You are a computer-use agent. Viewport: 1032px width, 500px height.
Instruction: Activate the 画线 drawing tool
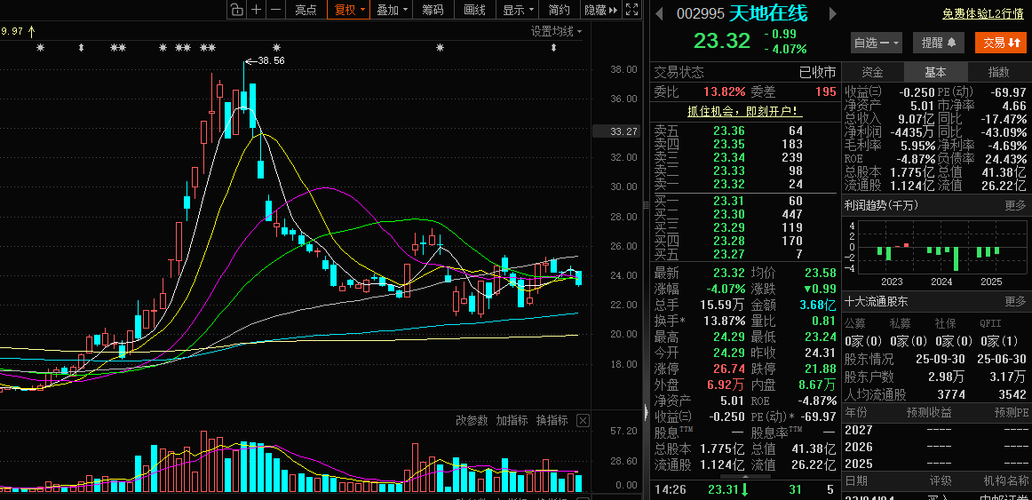point(475,9)
